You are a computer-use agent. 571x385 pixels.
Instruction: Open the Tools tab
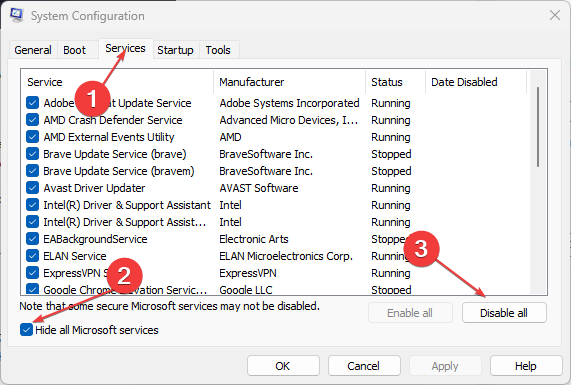(218, 50)
